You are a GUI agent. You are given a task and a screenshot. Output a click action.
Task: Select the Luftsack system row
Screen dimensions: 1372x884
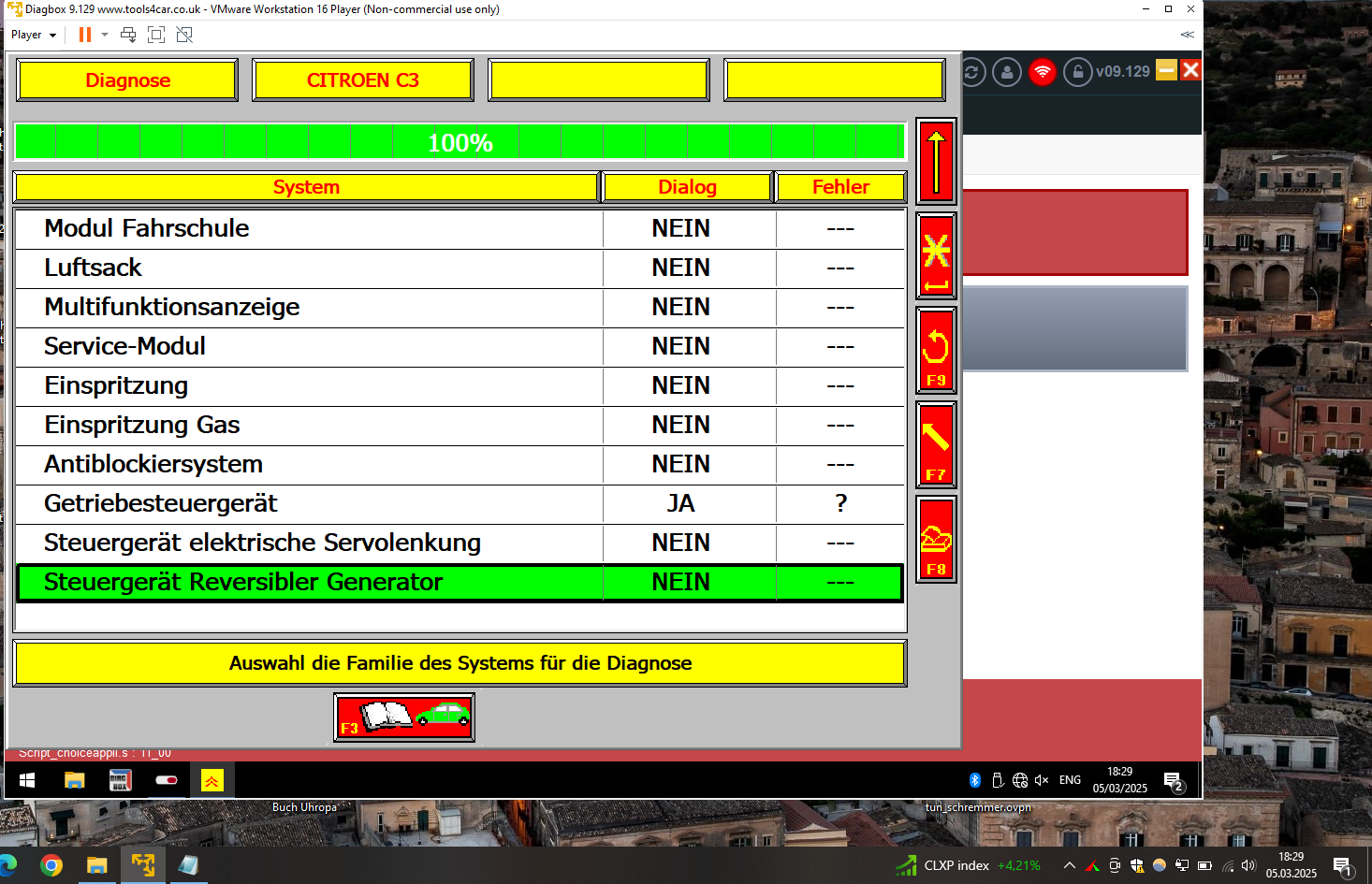(460, 268)
